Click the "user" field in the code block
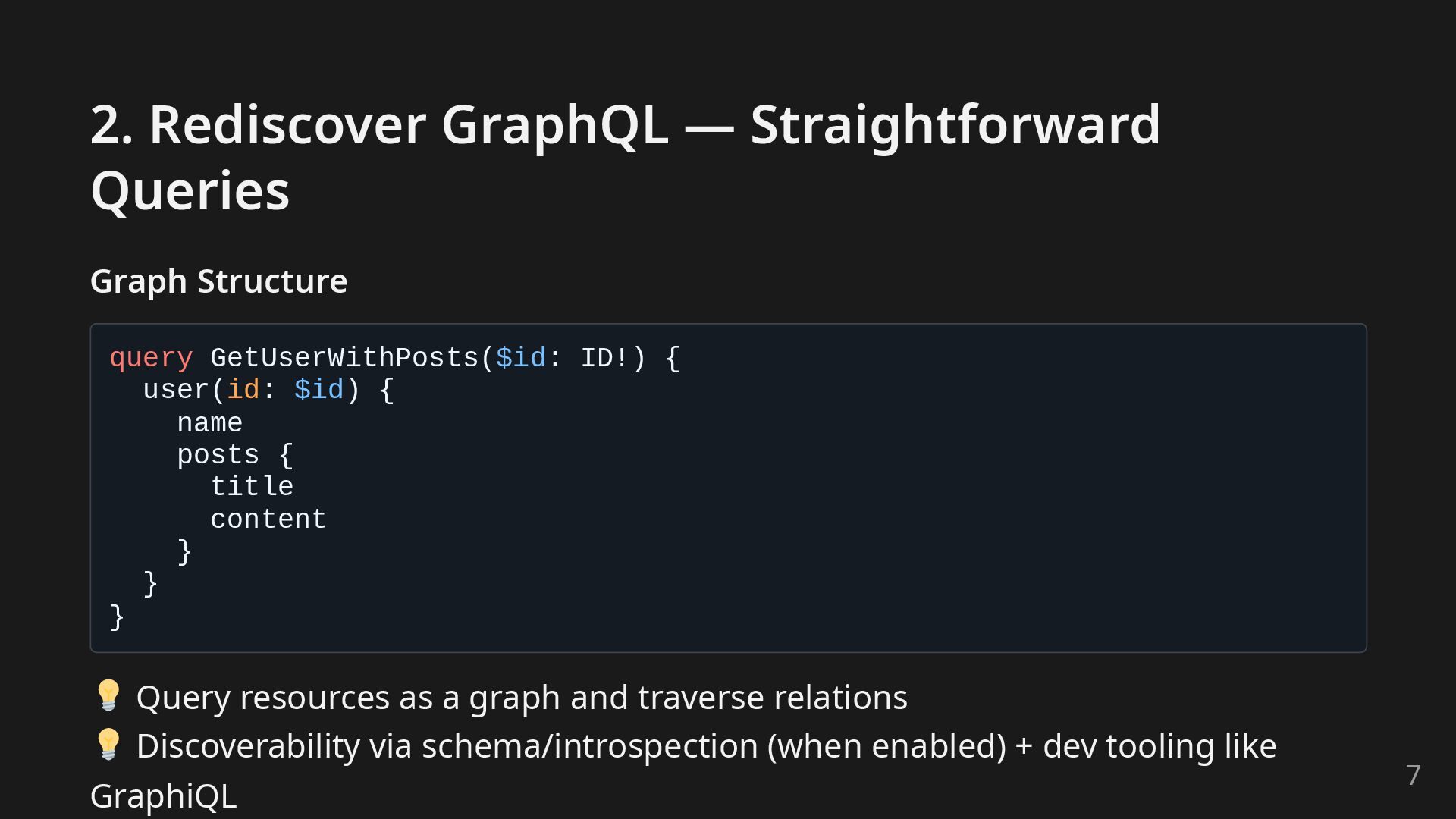1456x819 pixels. pos(176,391)
